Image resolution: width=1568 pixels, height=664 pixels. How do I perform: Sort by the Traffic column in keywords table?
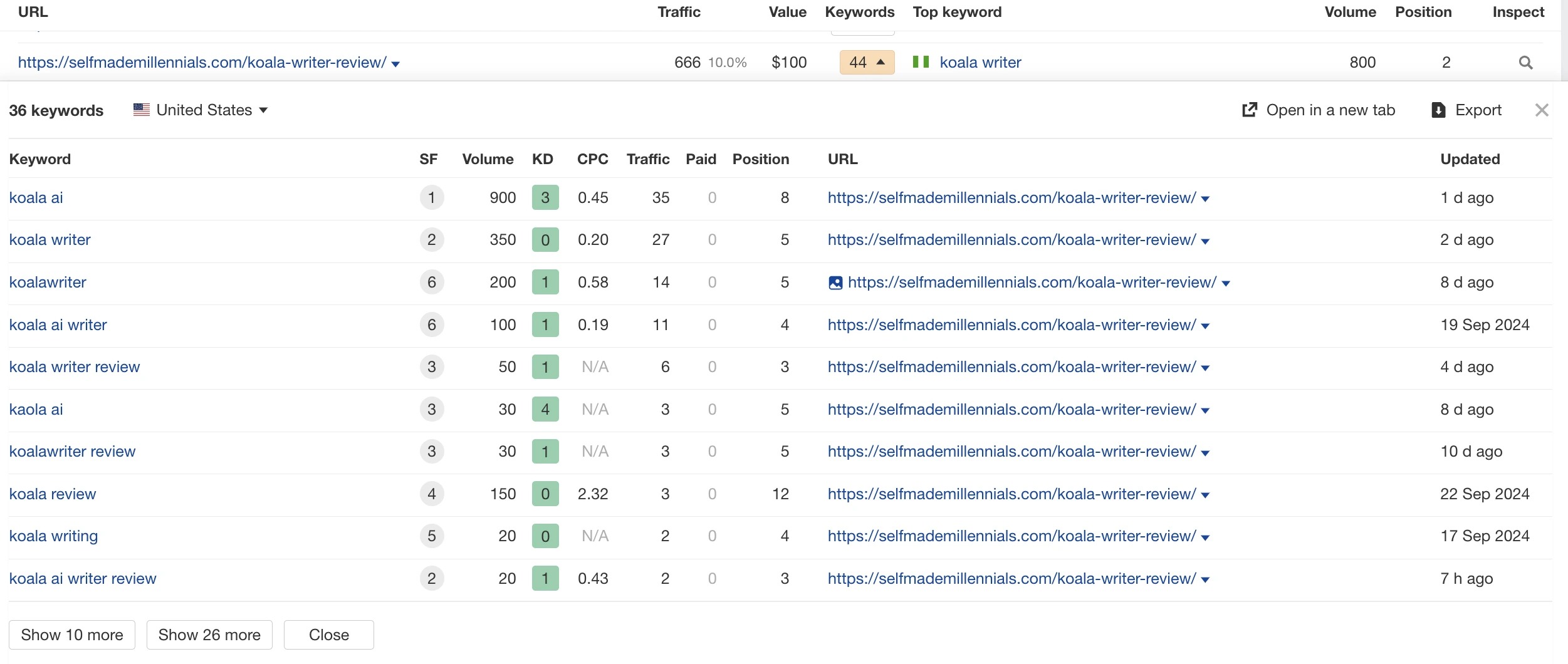coord(648,159)
